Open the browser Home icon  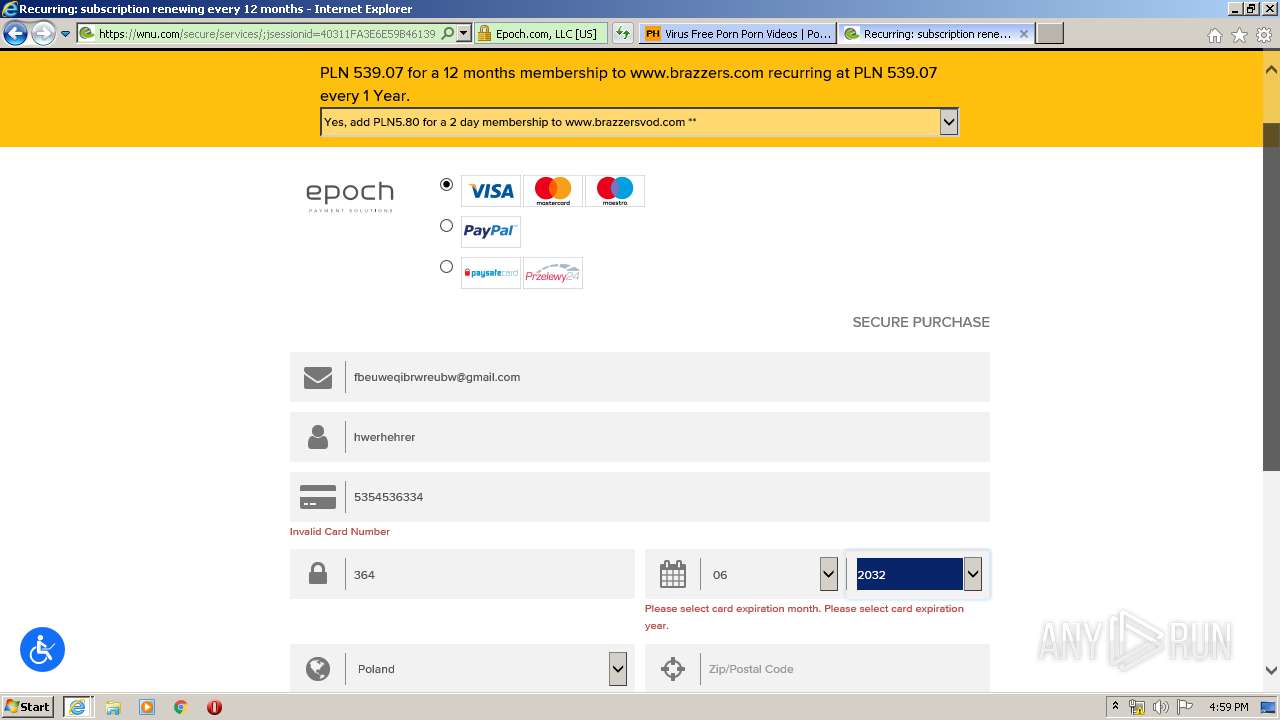(x=1215, y=35)
